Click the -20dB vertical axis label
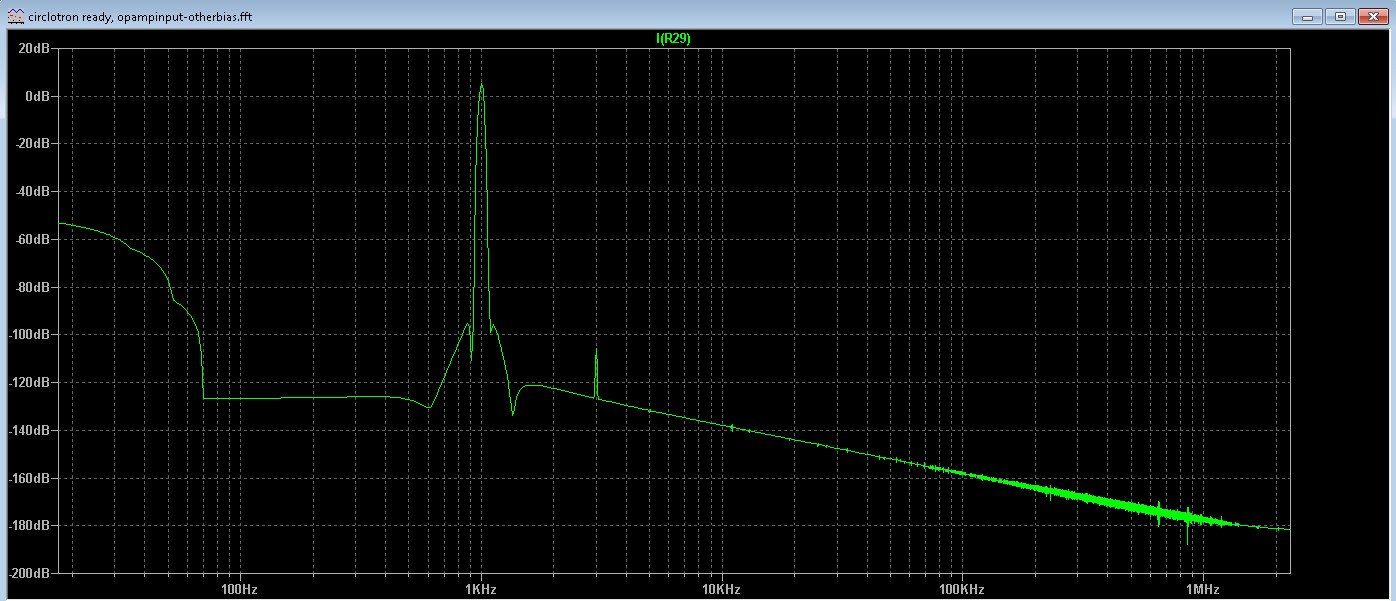1396x601 pixels. click(x=33, y=144)
